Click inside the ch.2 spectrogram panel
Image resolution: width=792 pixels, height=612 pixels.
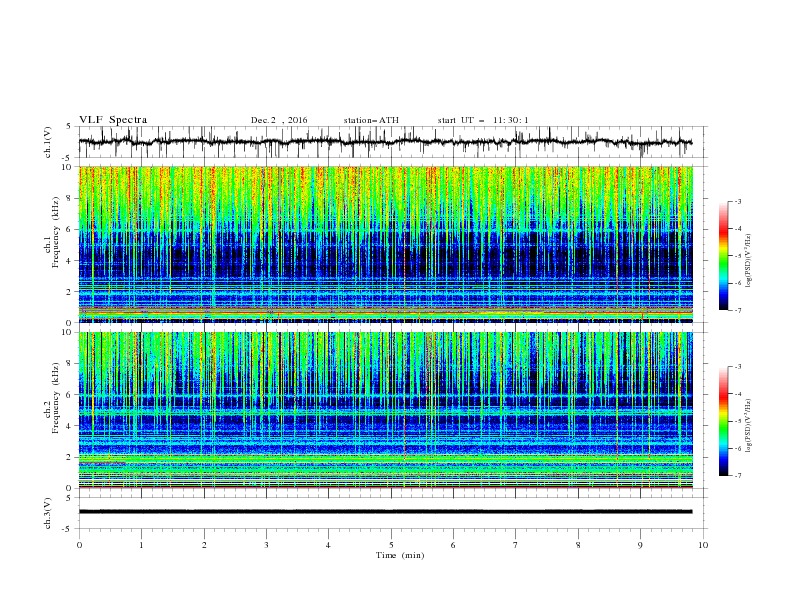(x=385, y=410)
